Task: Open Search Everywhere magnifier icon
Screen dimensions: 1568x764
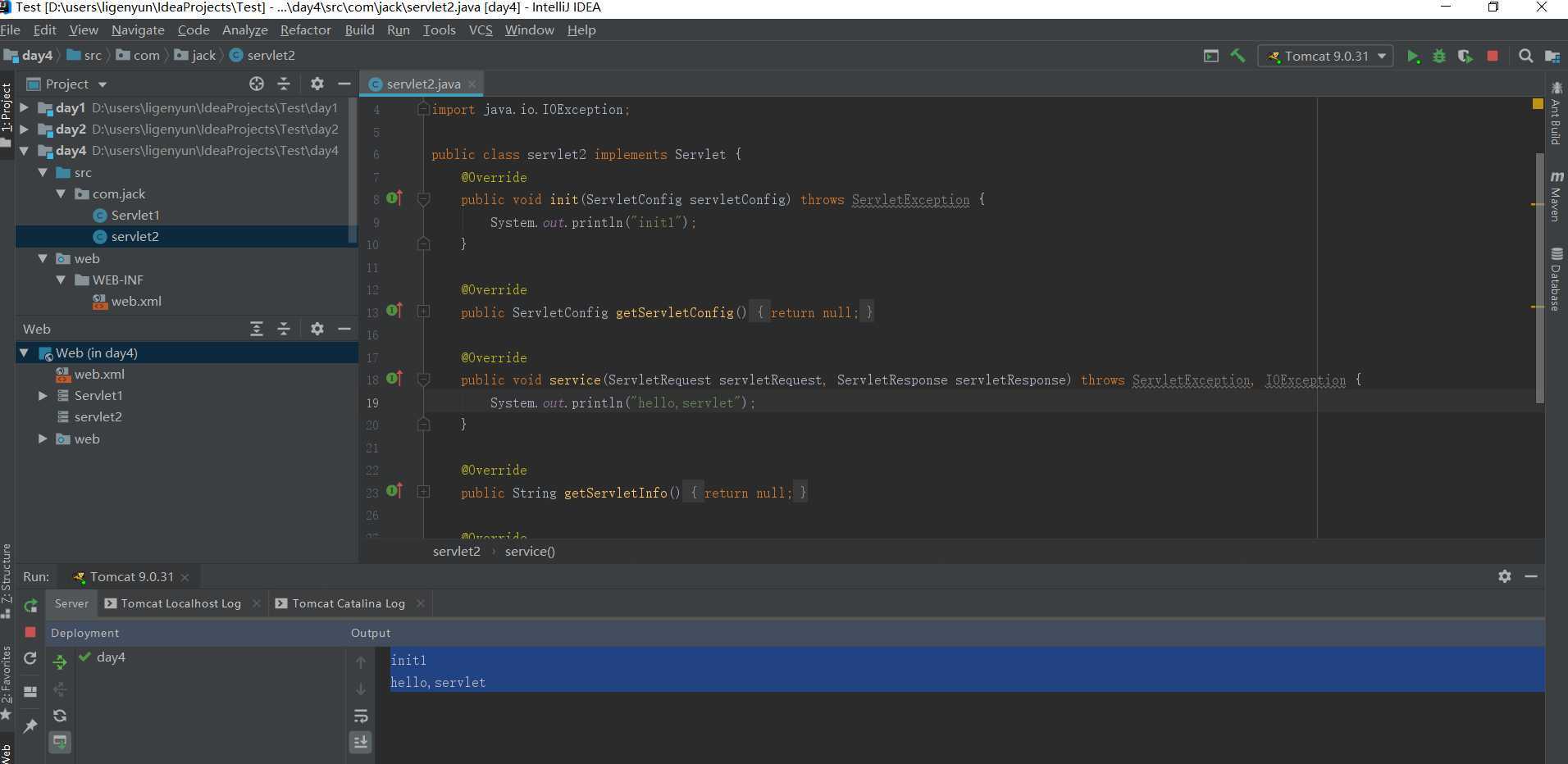Action: point(1525,57)
